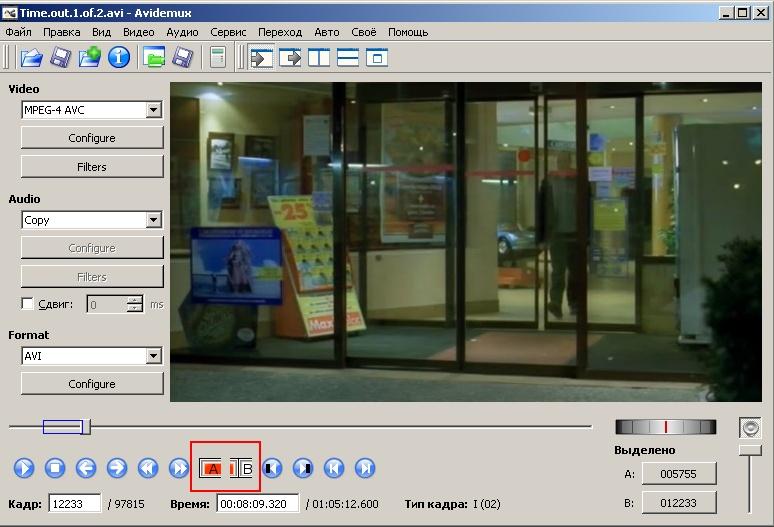
Task: Click the audio shift value field
Action: point(107,304)
